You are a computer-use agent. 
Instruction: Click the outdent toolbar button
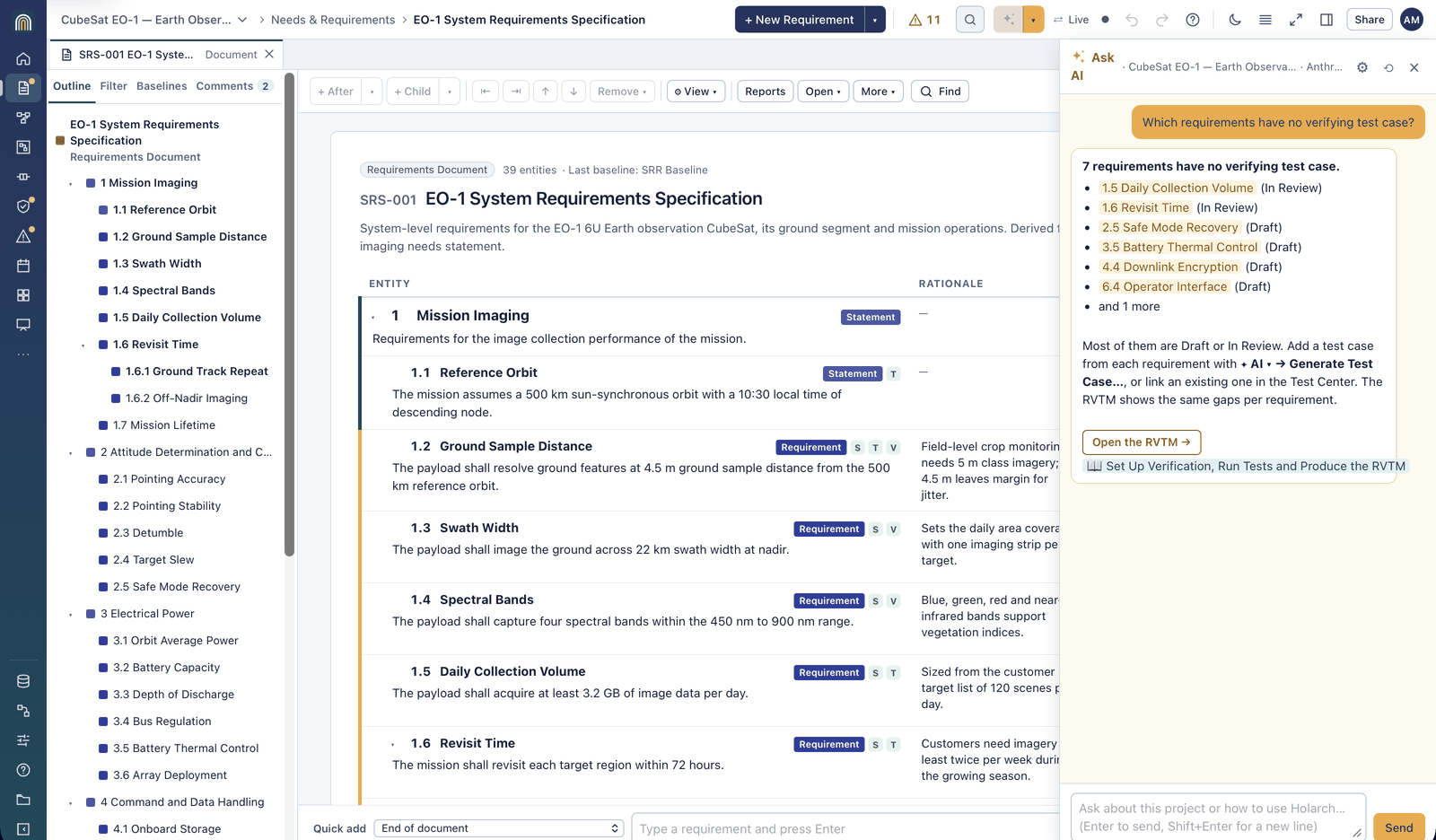point(486,92)
